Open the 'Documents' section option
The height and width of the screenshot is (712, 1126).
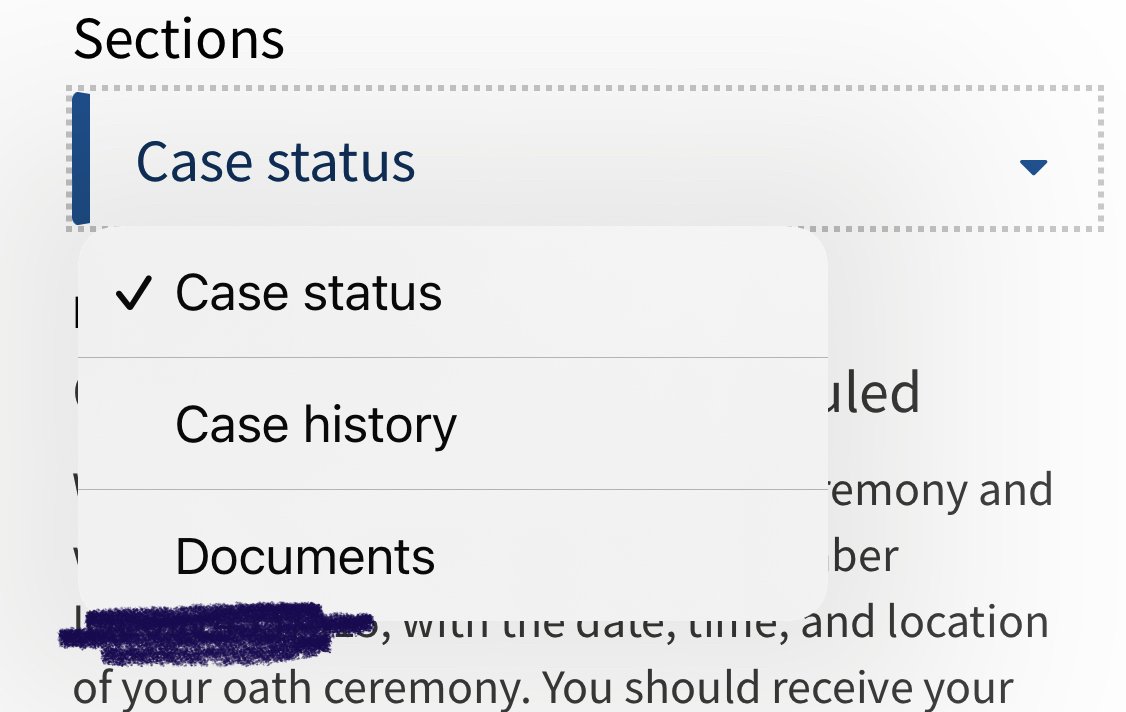452,556
